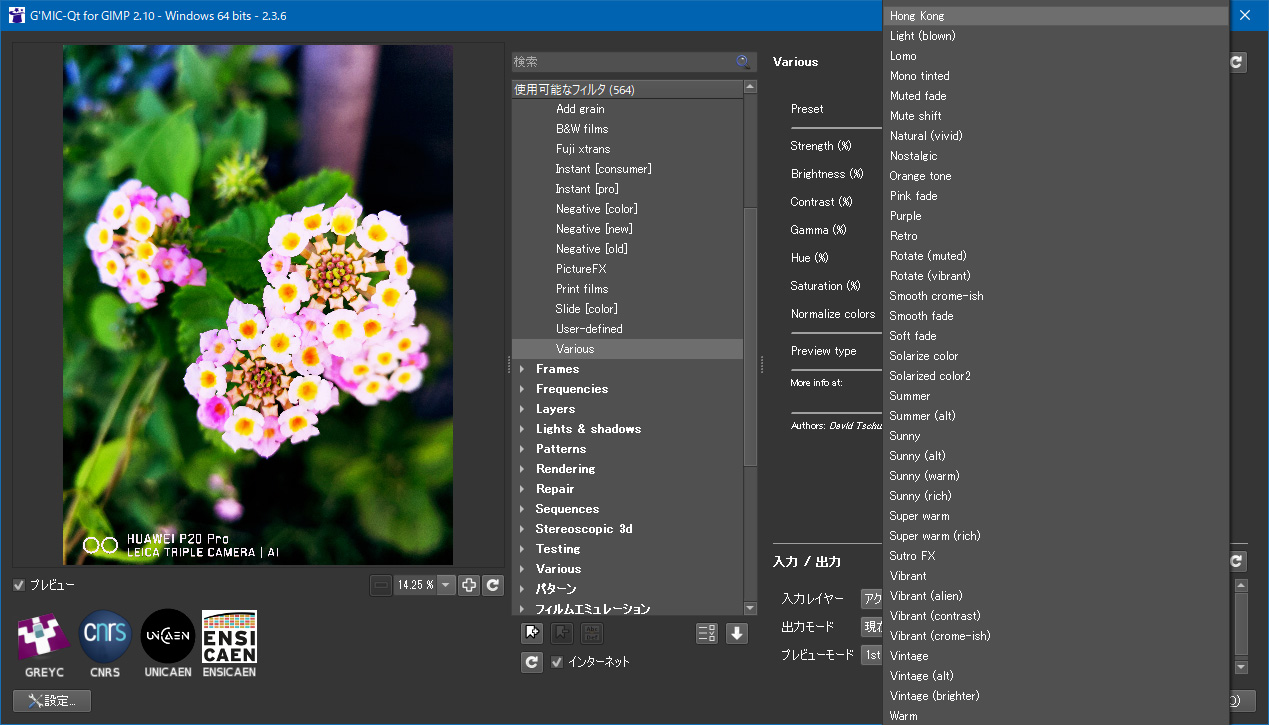Expand the Frames category
Image resolution: width=1269 pixels, height=725 pixels.
[522, 369]
